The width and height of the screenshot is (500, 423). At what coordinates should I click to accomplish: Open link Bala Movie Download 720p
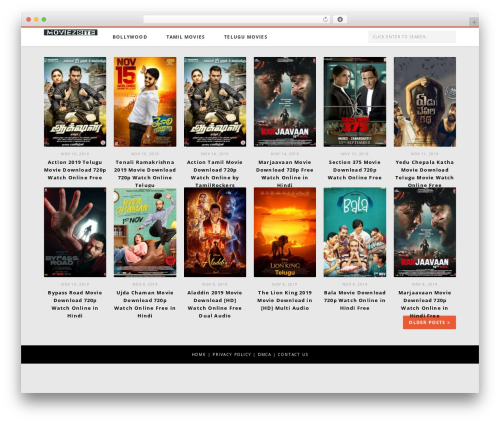[355, 300]
